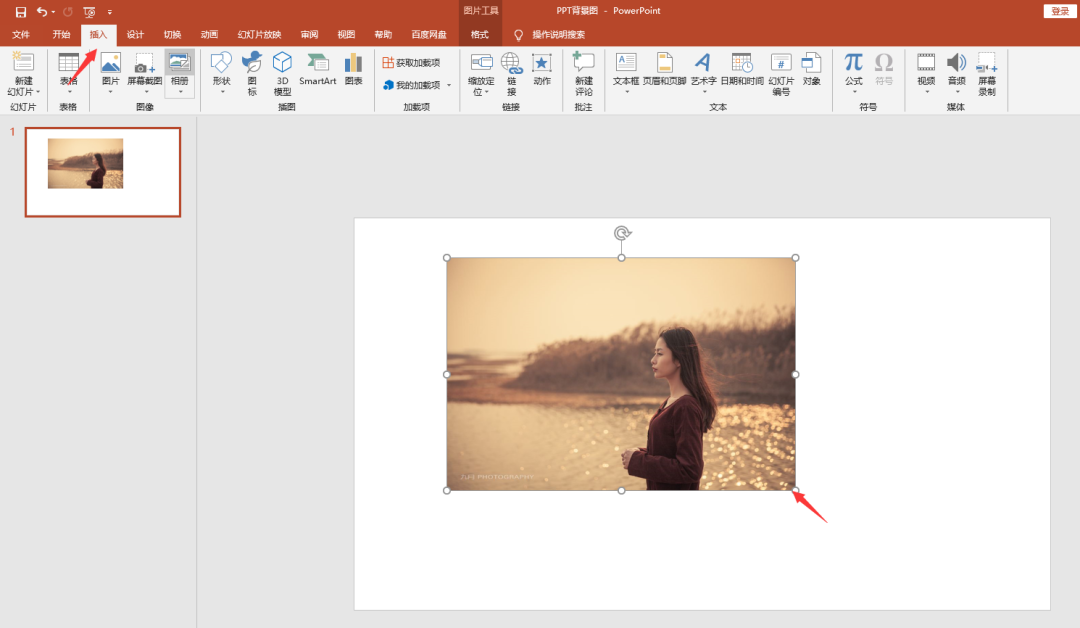The height and width of the screenshot is (628, 1080).
Task: Open the 动画 (Animations) ribbon tab
Action: click(209, 34)
